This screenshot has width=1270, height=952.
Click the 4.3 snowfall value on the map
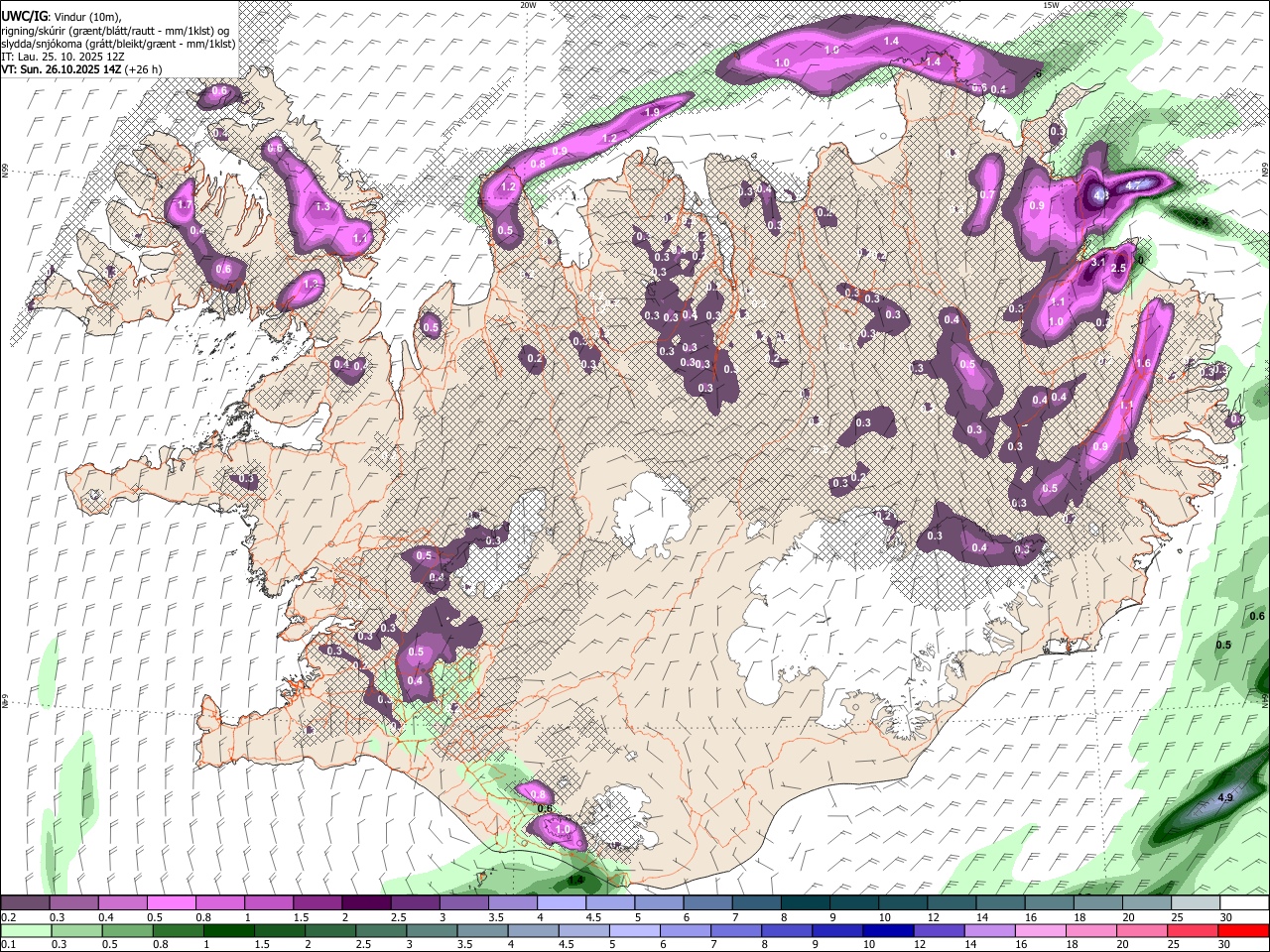click(x=1099, y=195)
